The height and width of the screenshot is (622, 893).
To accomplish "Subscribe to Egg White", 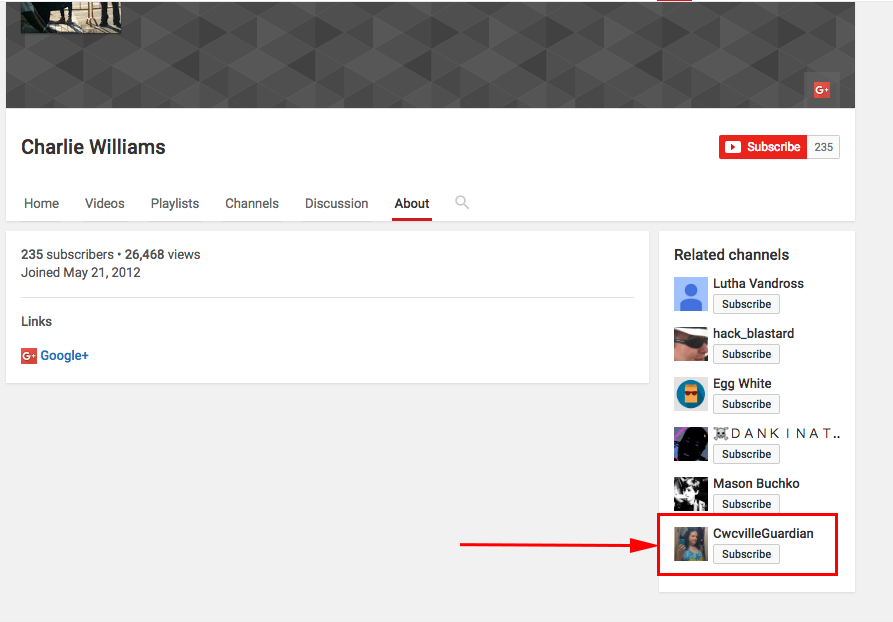I will tap(746, 404).
